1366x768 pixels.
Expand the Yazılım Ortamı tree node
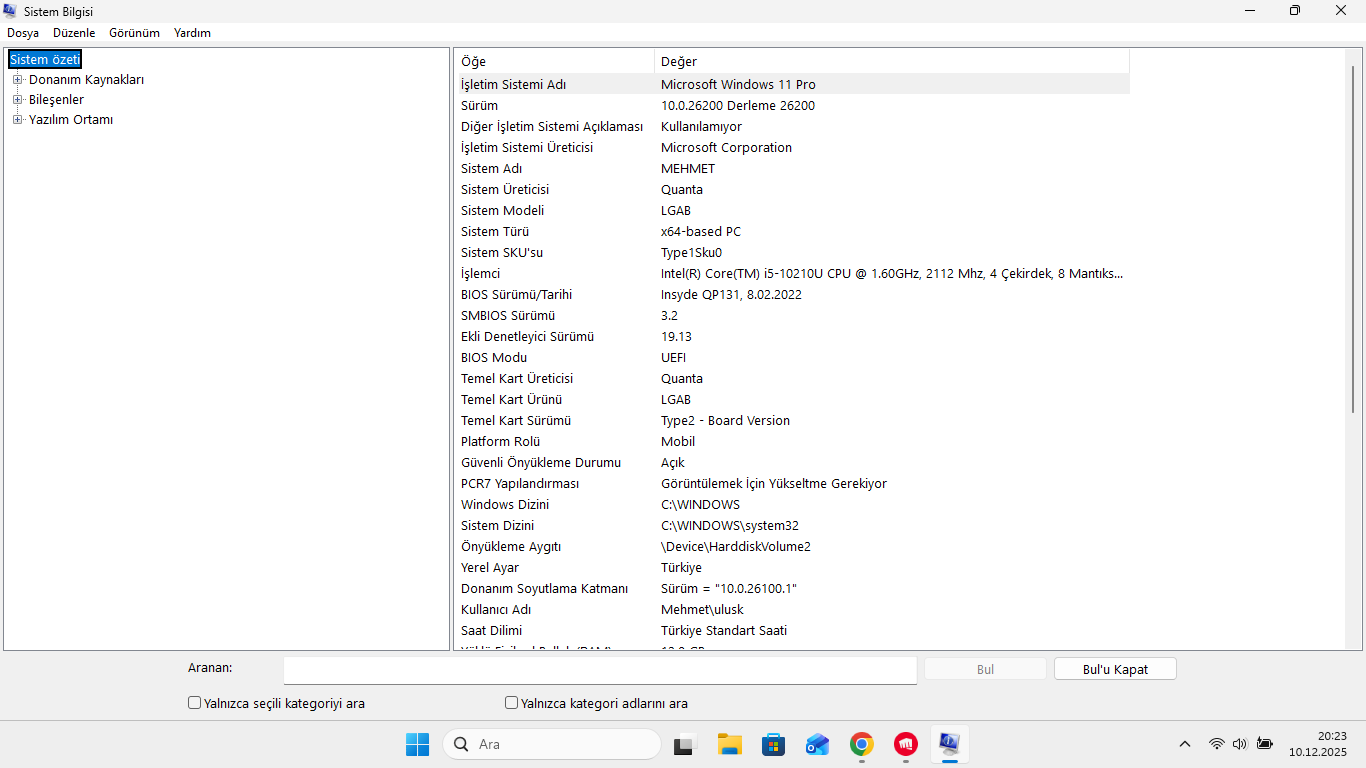coord(17,120)
